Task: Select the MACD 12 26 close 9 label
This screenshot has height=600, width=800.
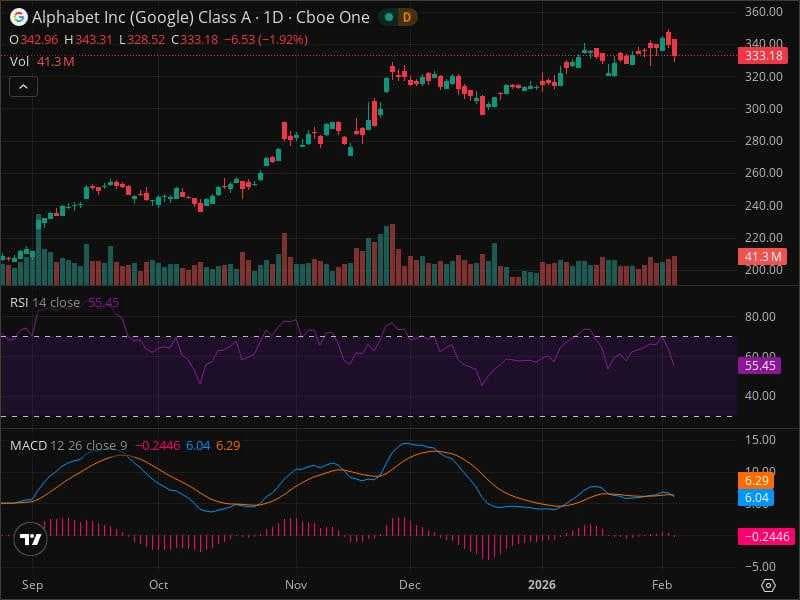Action: point(68,445)
